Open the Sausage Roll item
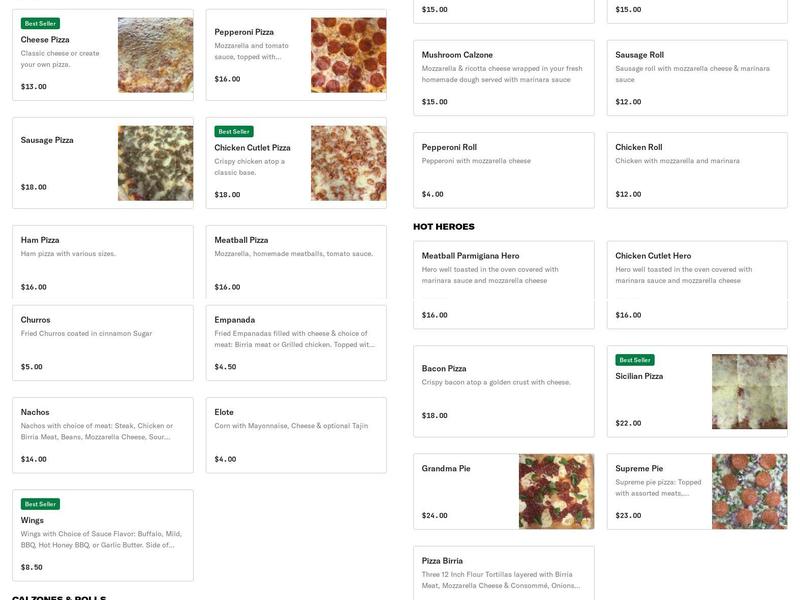 (697, 78)
